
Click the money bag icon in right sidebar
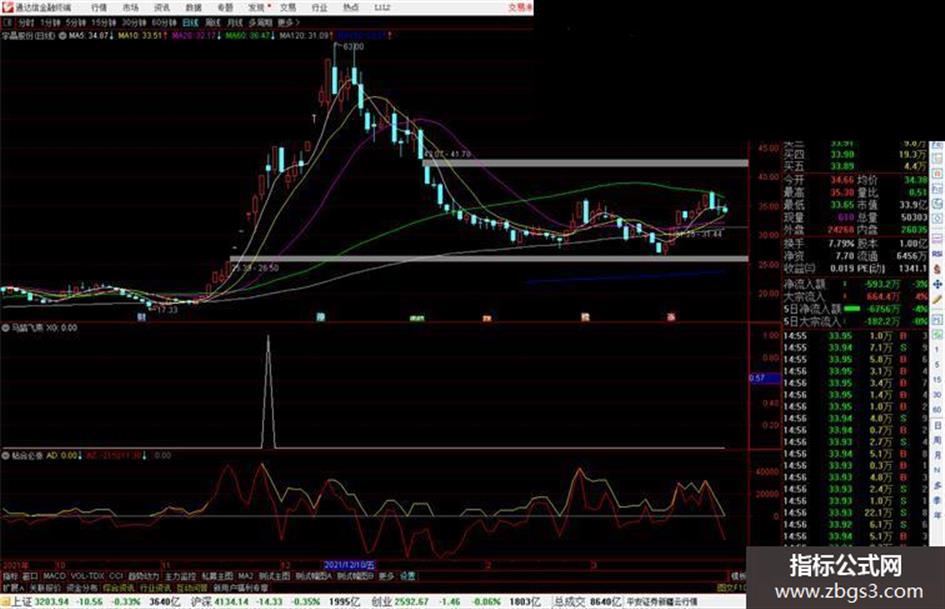[x=937, y=268]
